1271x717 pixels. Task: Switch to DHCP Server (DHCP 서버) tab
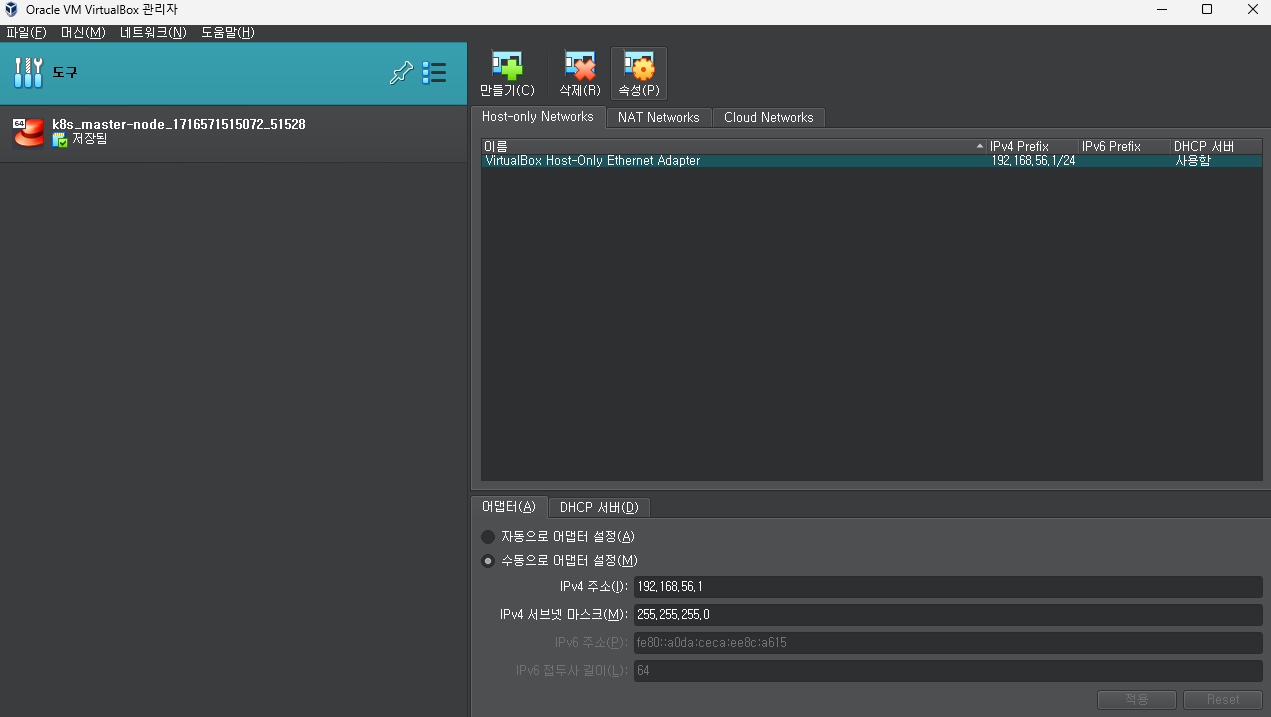point(600,507)
